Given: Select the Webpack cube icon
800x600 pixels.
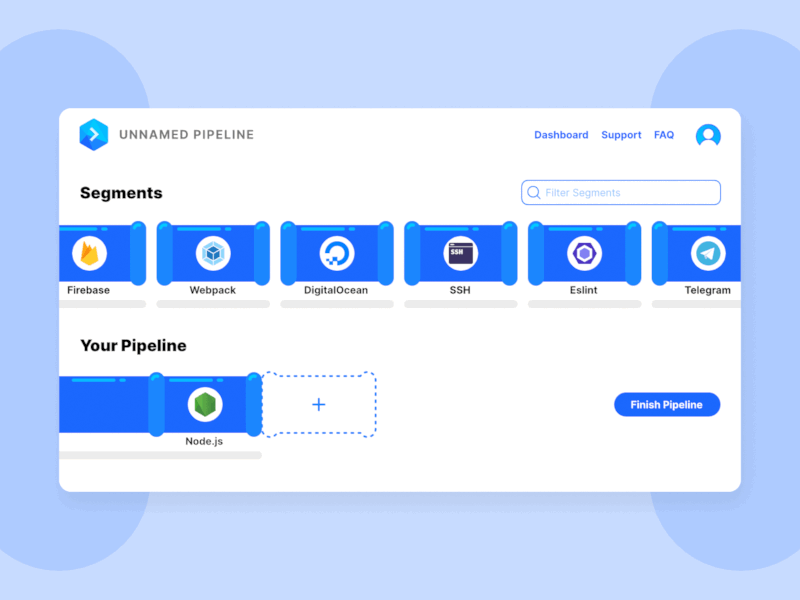Looking at the screenshot, I should pos(213,253).
